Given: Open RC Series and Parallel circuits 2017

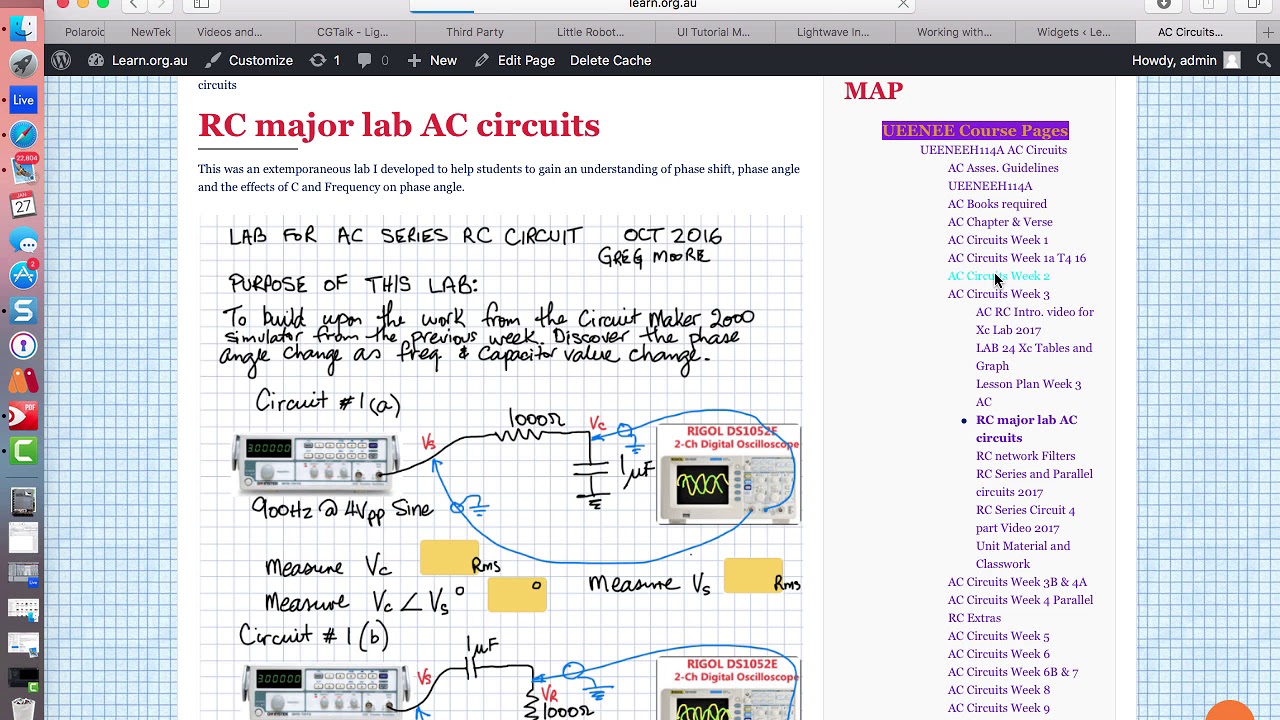Looking at the screenshot, I should click(x=1034, y=483).
